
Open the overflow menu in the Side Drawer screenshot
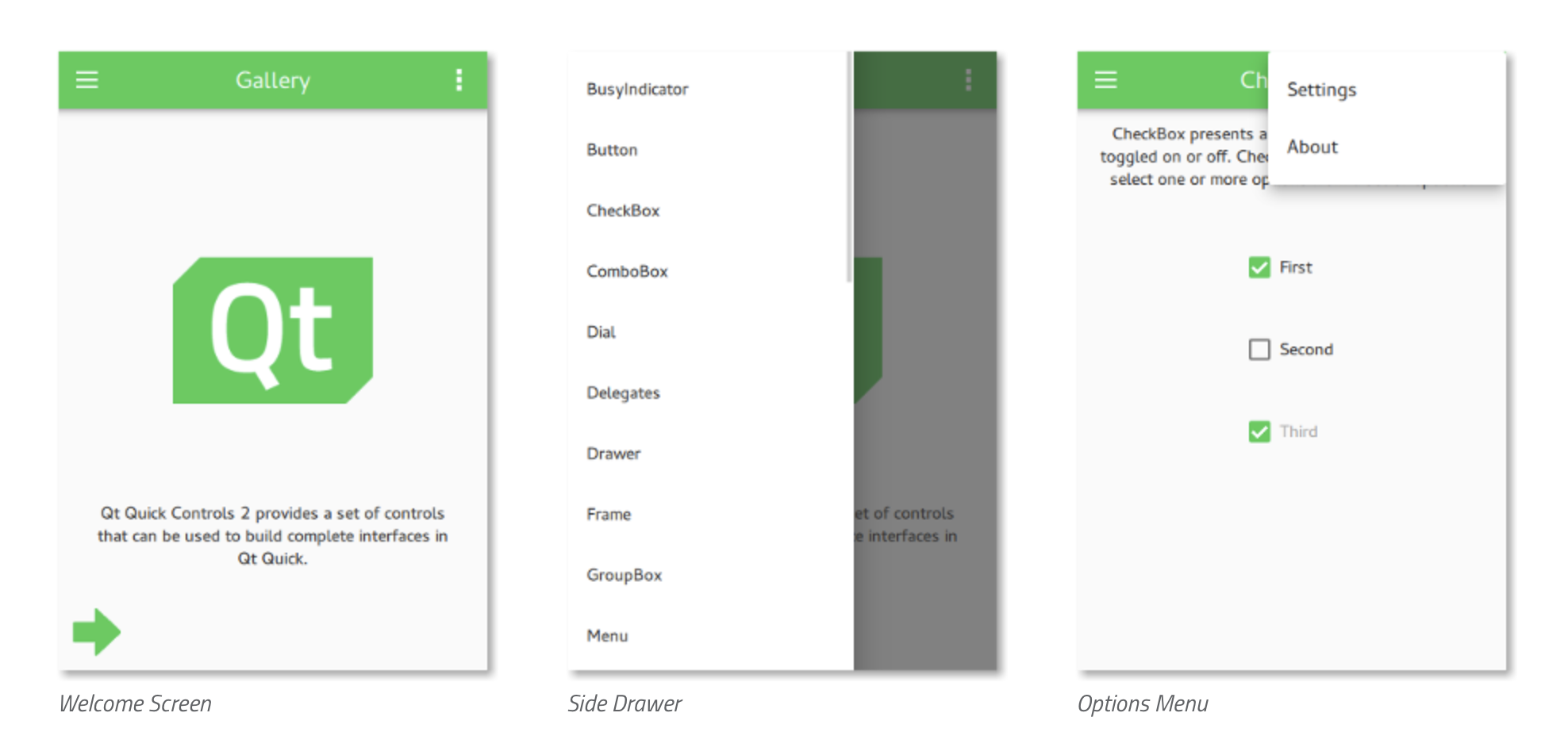coord(968,82)
